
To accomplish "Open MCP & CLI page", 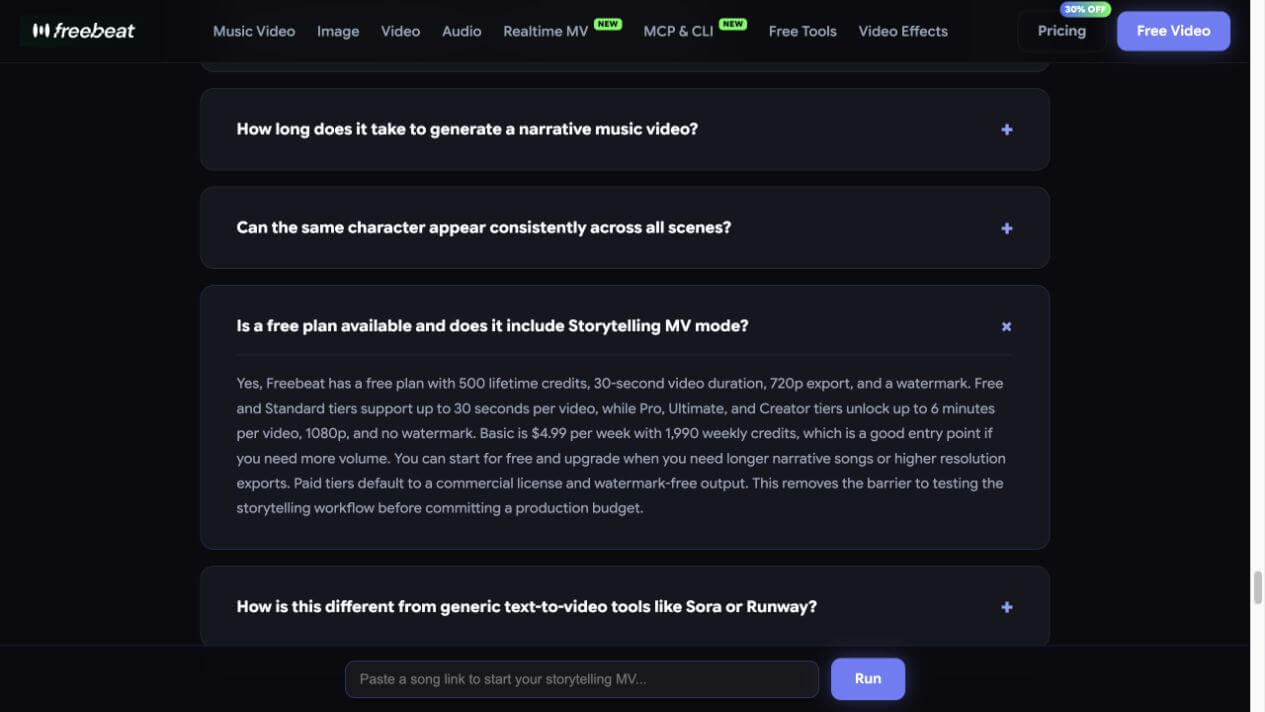I will click(x=678, y=31).
